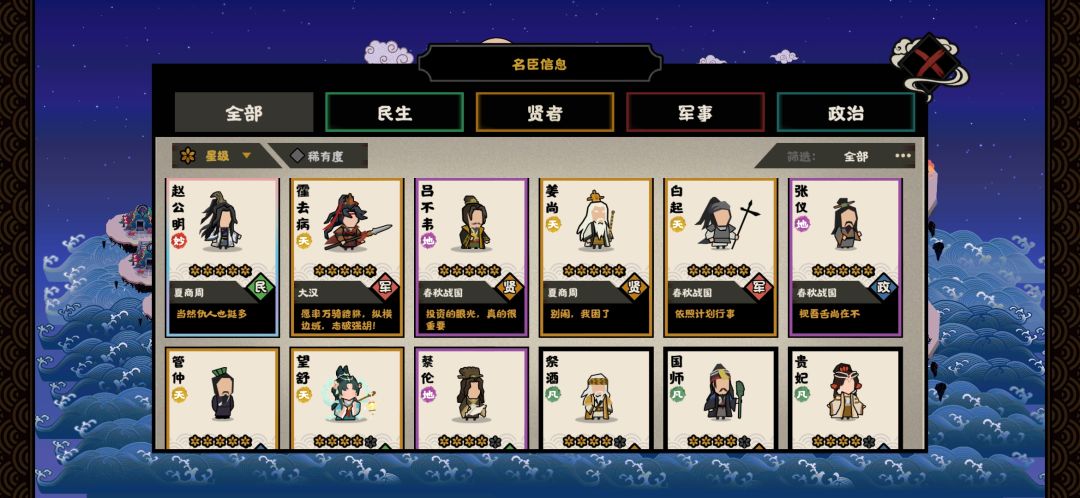Switch to the 贤者 tab

coord(545,112)
